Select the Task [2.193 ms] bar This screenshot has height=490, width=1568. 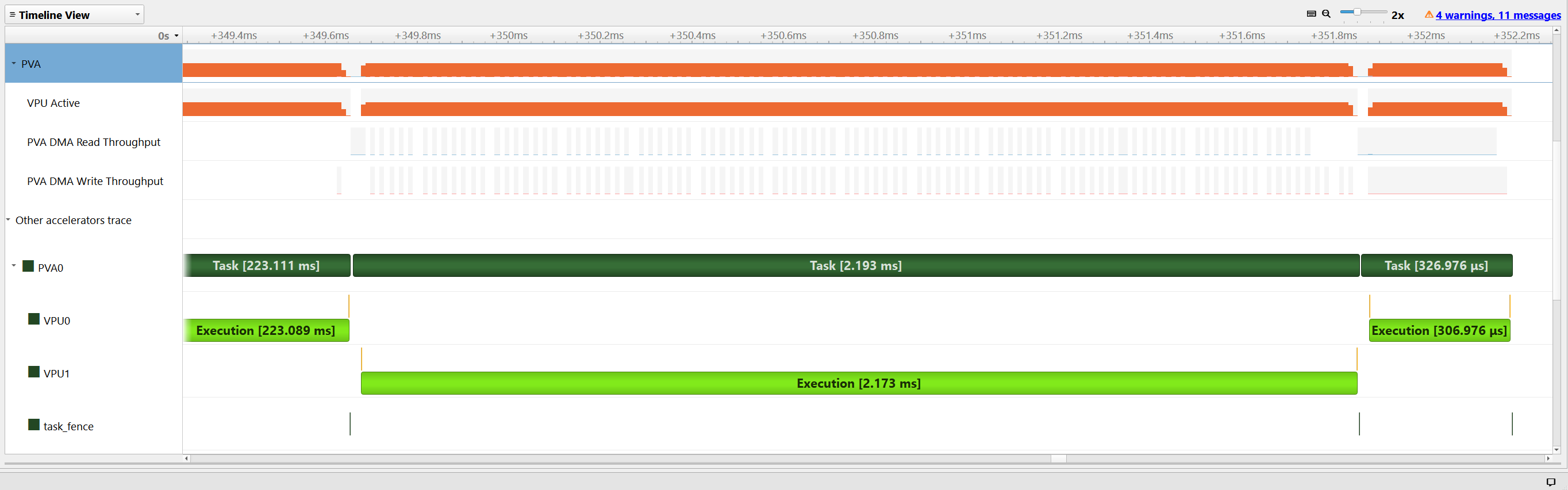click(x=855, y=266)
